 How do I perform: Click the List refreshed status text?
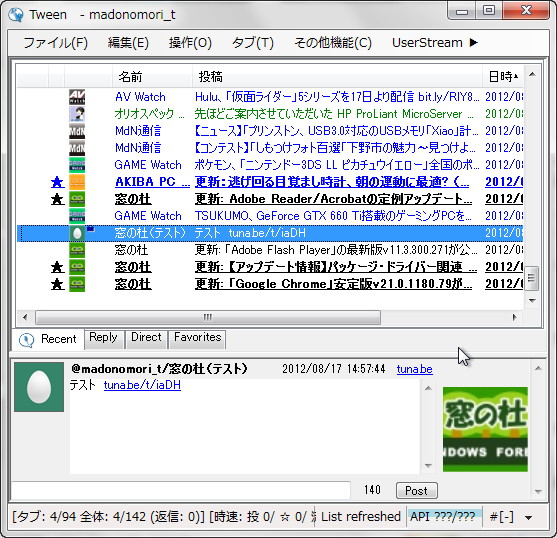coord(361,516)
